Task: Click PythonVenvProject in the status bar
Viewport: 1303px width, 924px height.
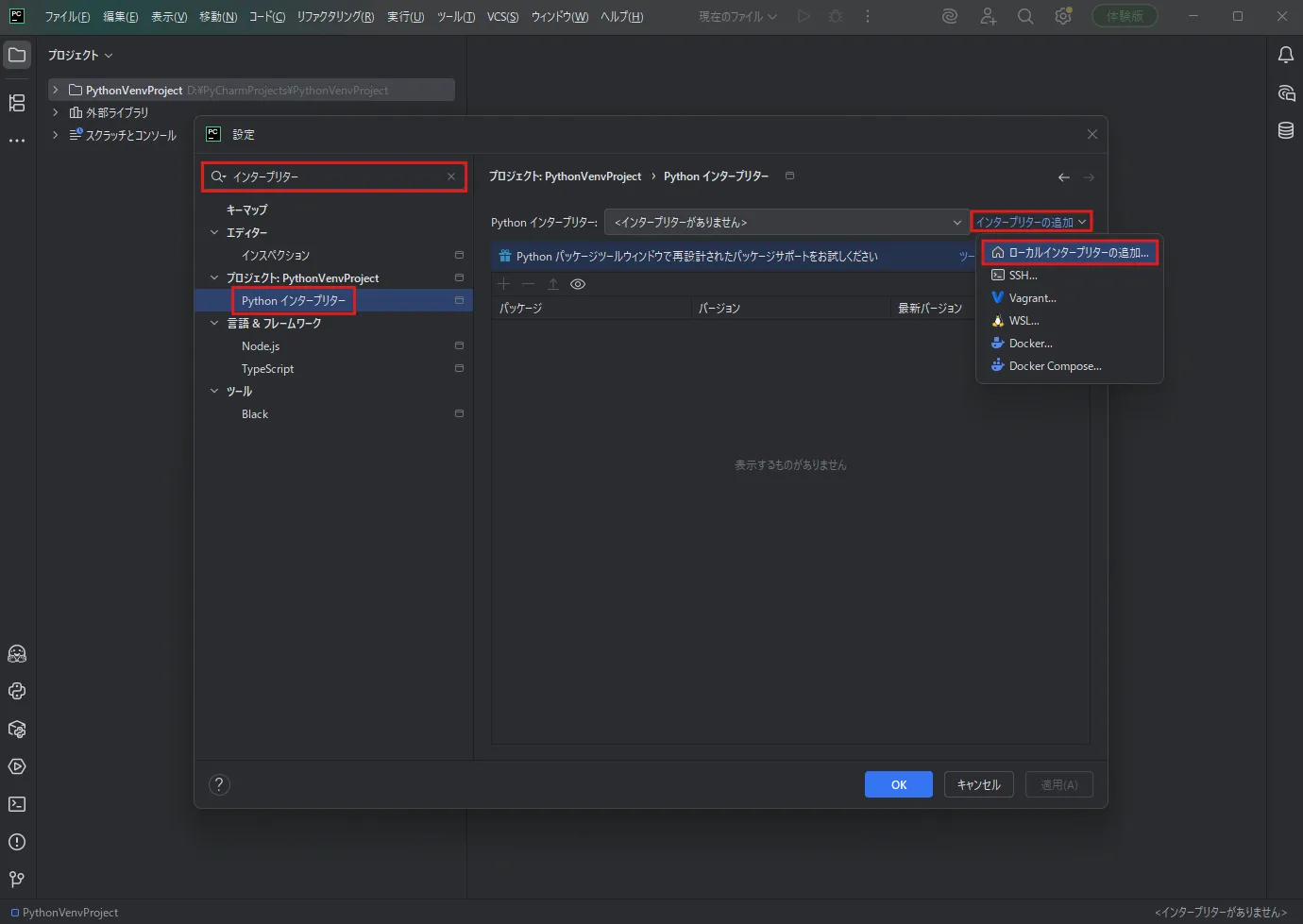Action: point(64,913)
